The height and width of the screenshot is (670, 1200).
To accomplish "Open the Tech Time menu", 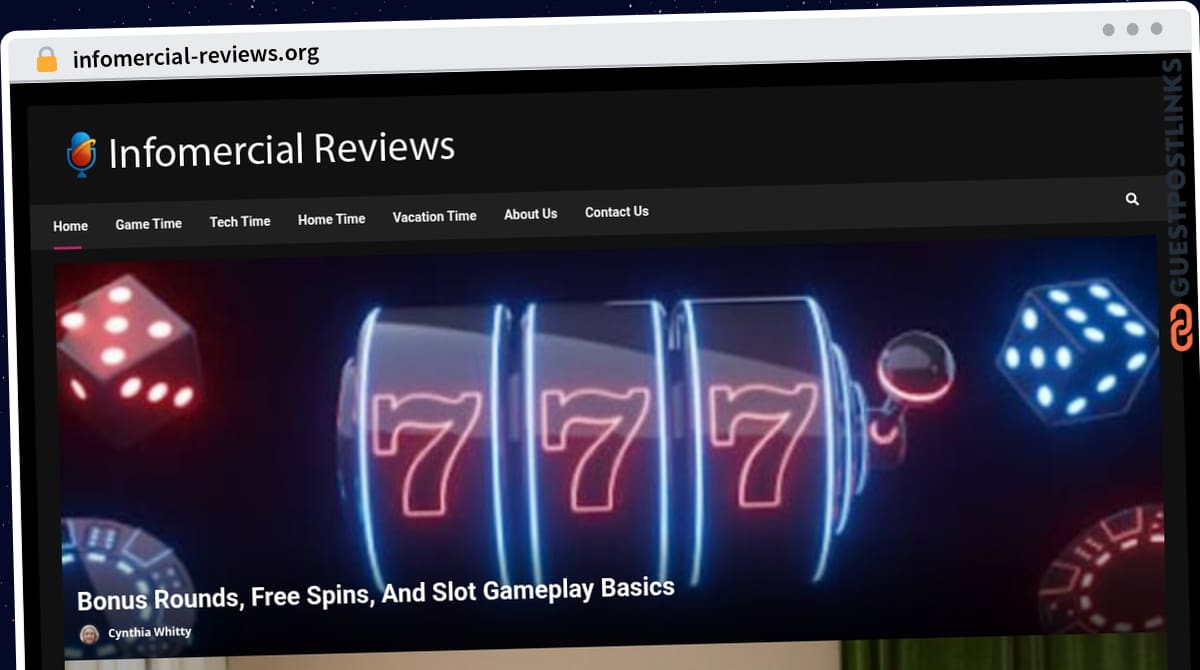I will click(240, 222).
